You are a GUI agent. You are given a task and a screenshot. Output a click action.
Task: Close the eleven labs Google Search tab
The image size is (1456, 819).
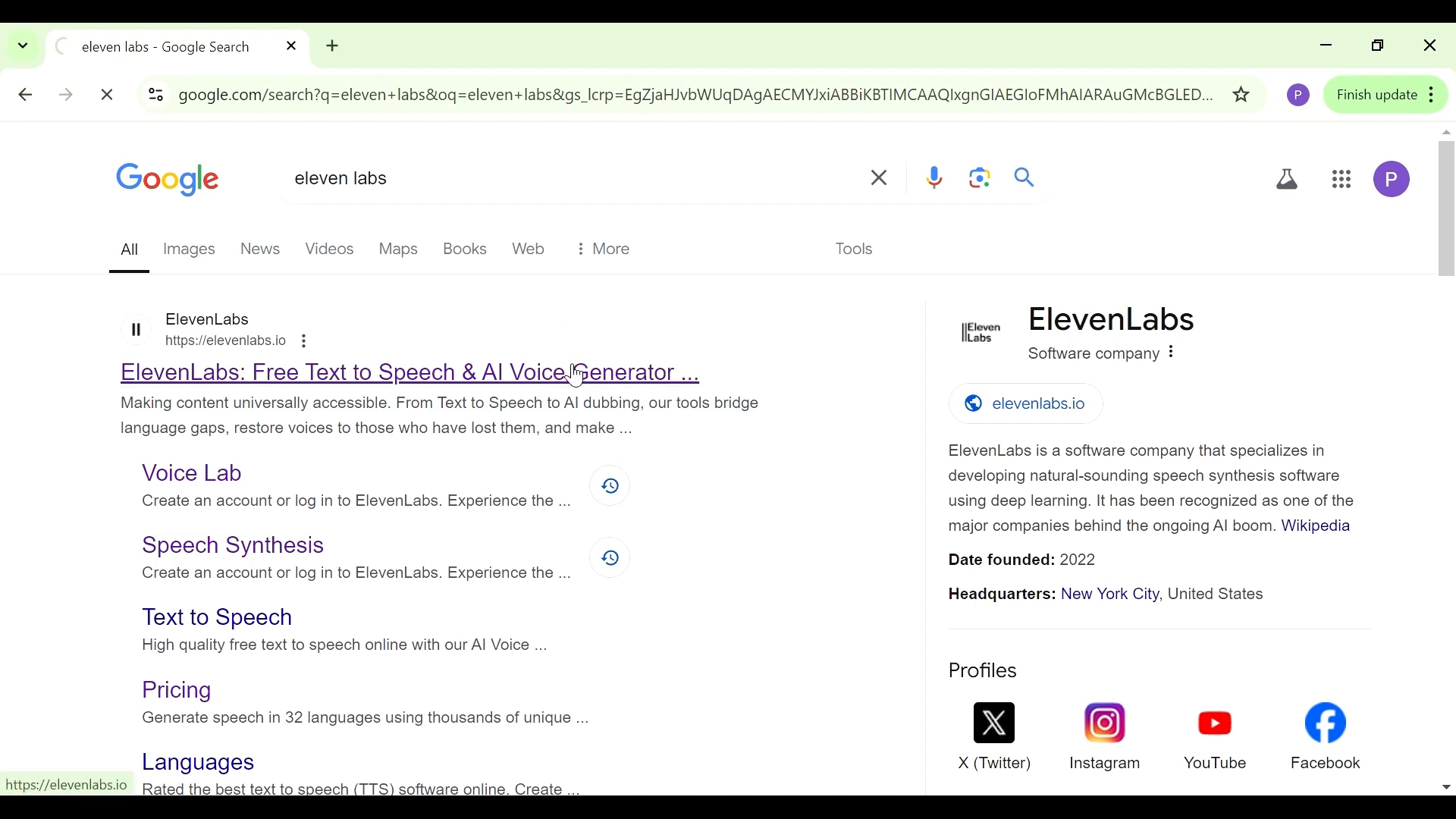292,46
